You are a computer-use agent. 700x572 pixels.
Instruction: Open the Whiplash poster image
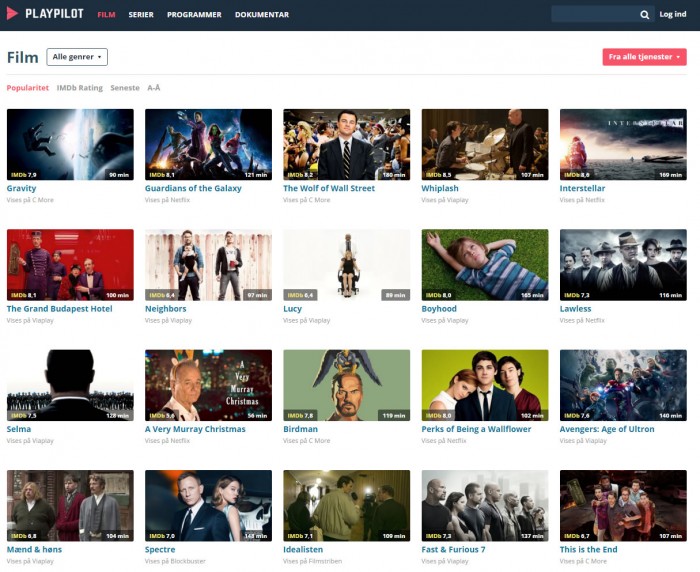click(x=485, y=144)
